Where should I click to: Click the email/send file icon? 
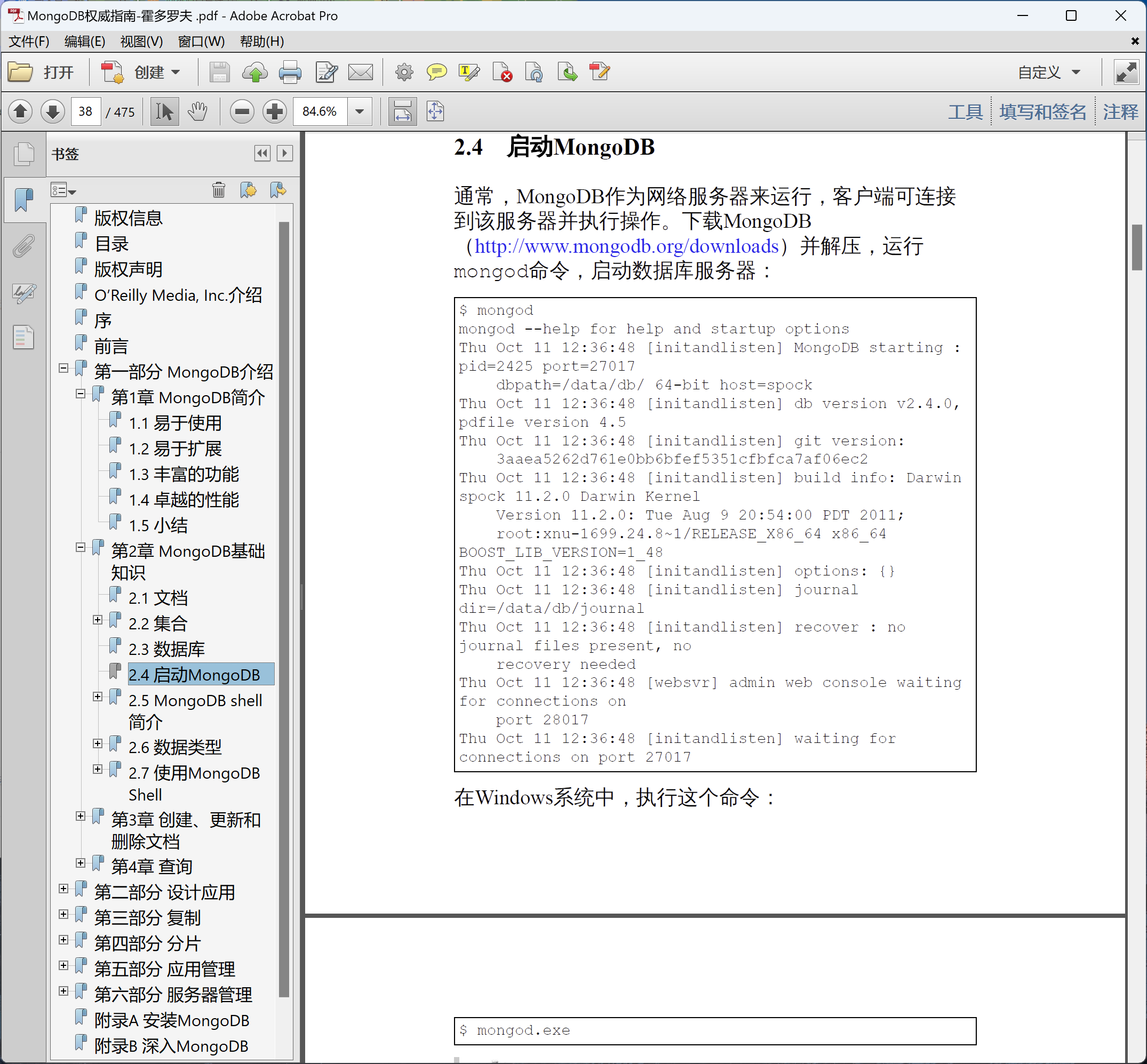pos(361,72)
